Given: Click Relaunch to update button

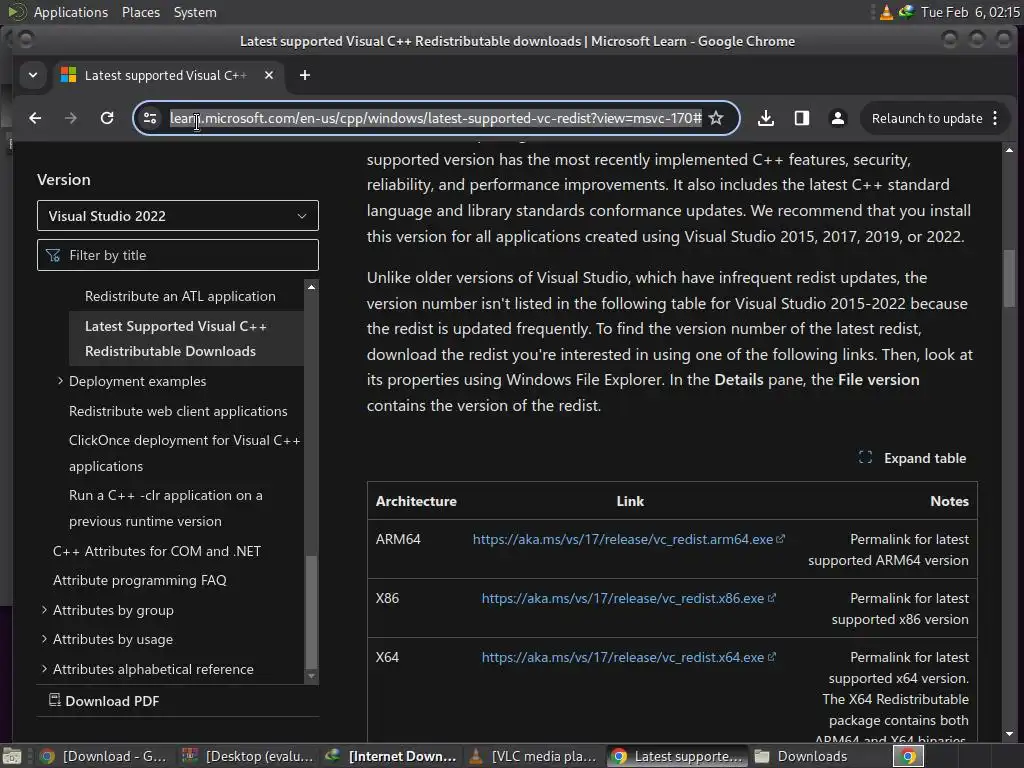Looking at the screenshot, I should (x=927, y=118).
